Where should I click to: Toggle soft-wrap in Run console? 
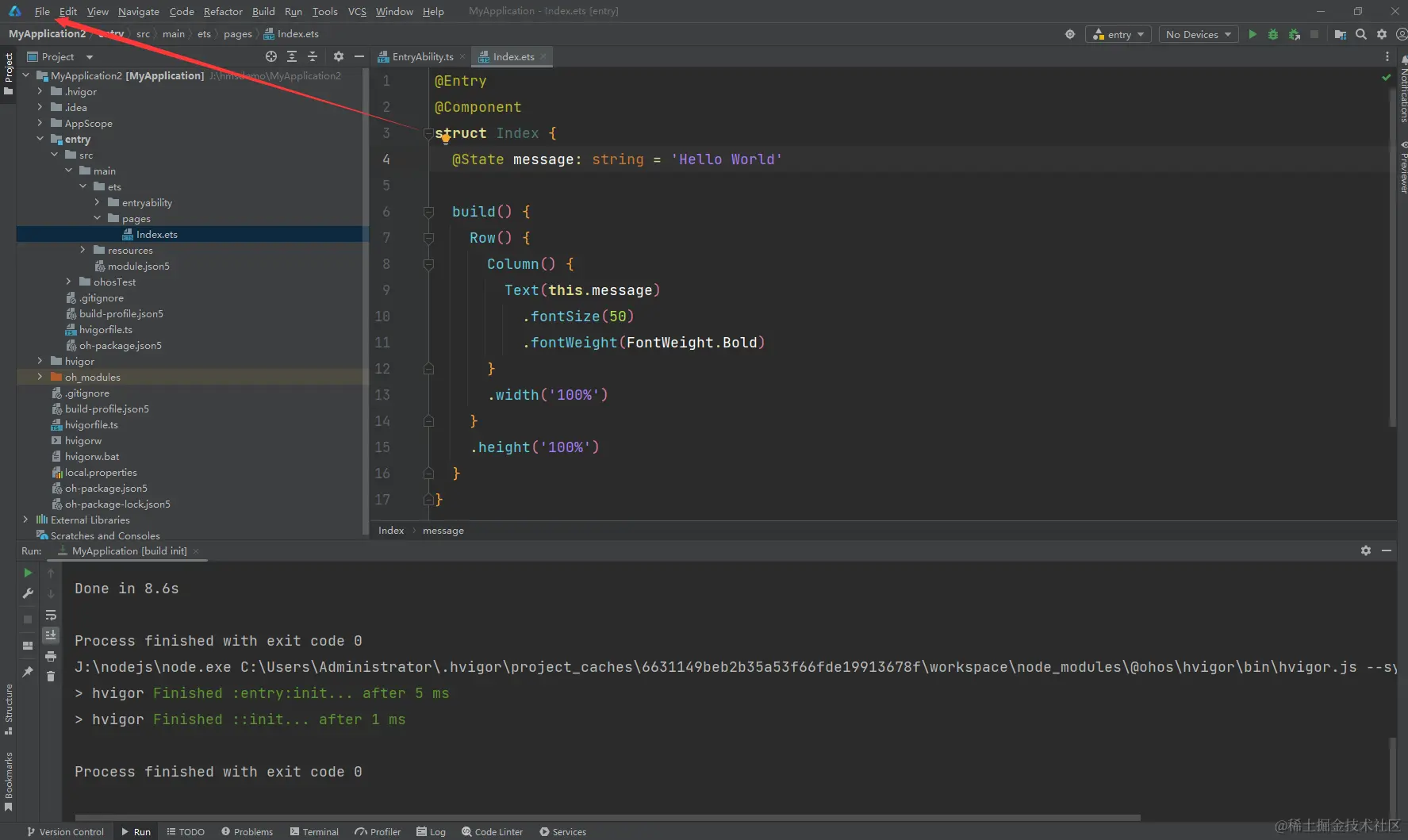point(51,615)
